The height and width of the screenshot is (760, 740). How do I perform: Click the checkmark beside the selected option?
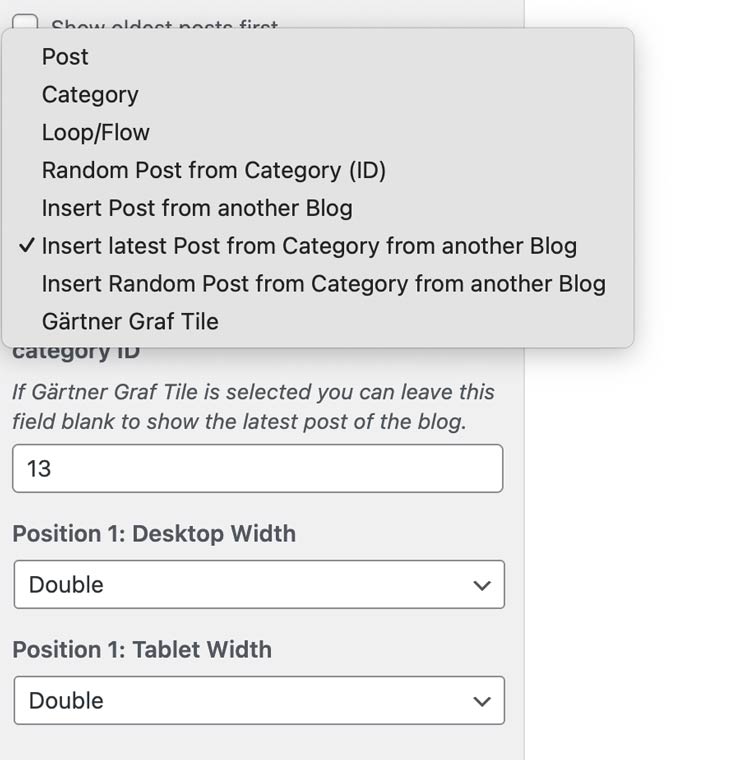point(27,246)
